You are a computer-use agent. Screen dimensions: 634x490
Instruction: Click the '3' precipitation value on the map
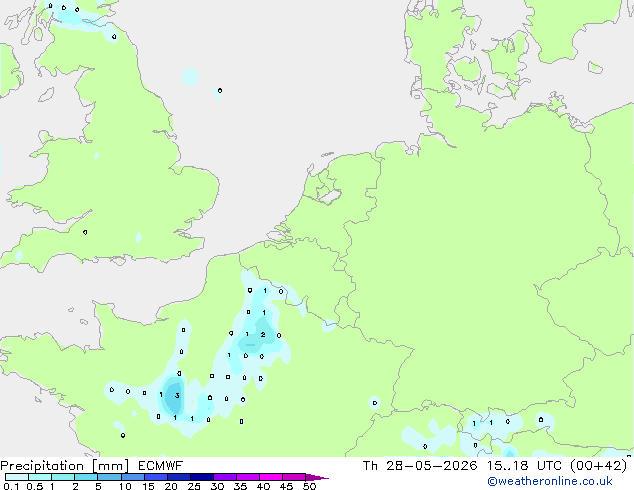pos(177,395)
